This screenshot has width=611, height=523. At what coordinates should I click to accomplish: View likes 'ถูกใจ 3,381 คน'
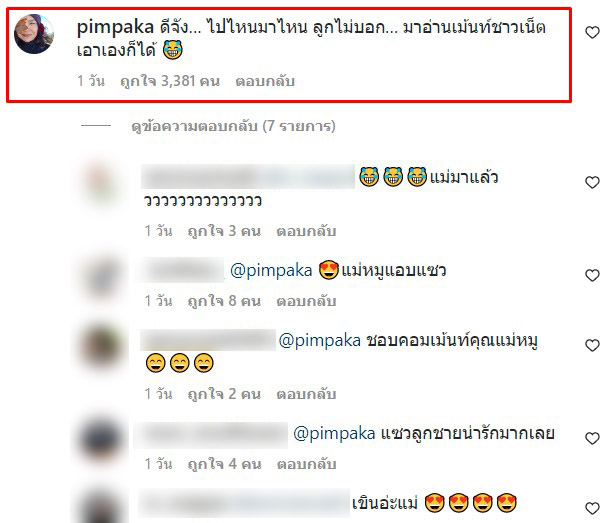(170, 81)
